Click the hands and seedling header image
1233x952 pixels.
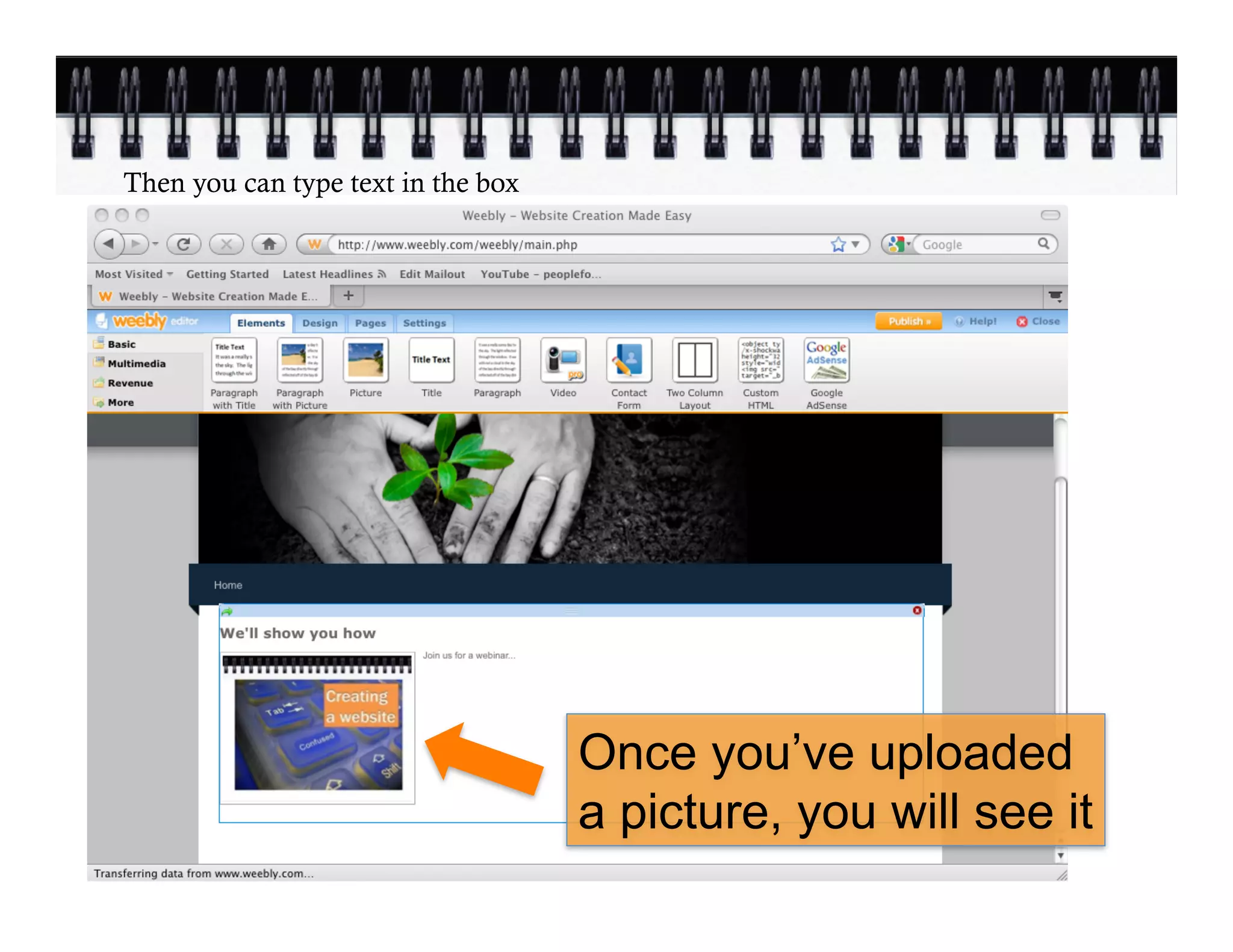click(570, 488)
